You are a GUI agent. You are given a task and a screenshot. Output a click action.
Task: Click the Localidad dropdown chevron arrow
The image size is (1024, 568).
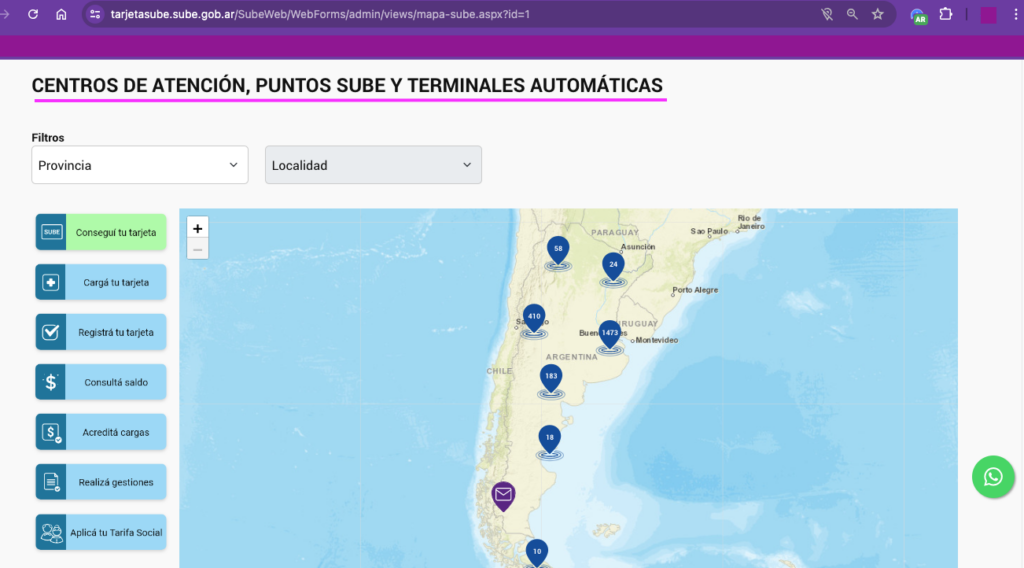click(x=467, y=165)
